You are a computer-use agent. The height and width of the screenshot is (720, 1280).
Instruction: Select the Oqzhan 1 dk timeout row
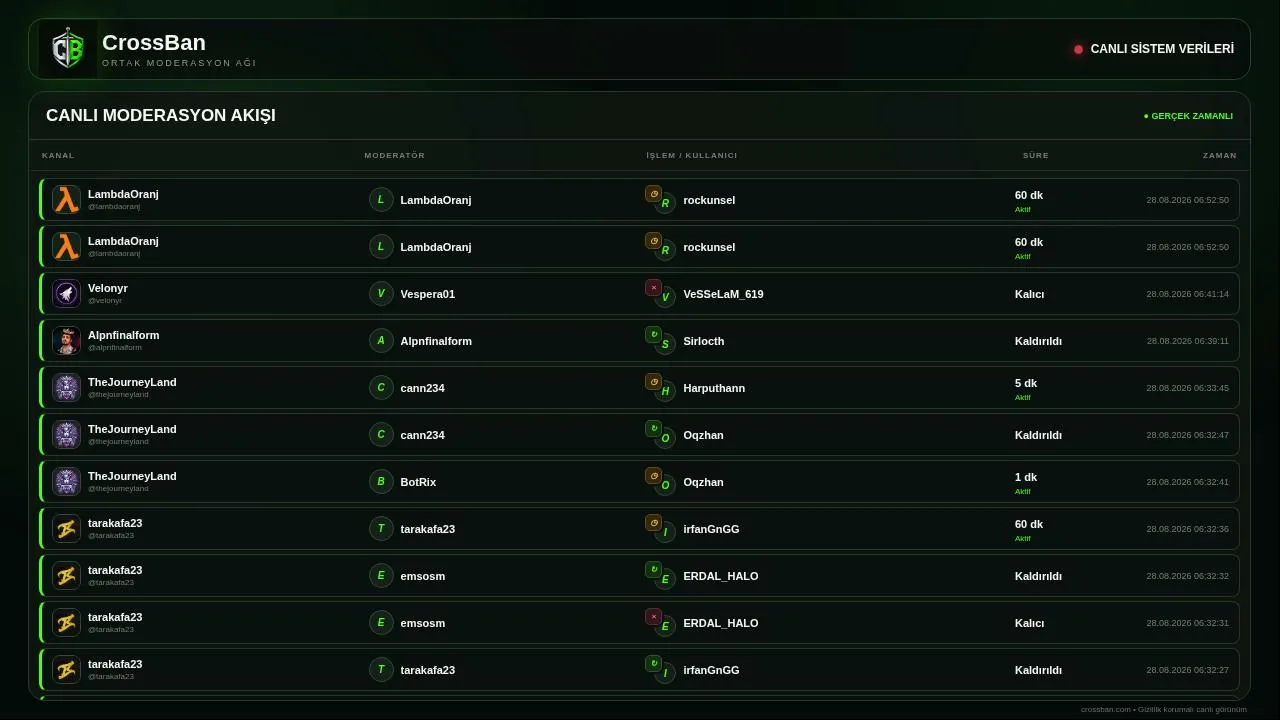point(639,481)
